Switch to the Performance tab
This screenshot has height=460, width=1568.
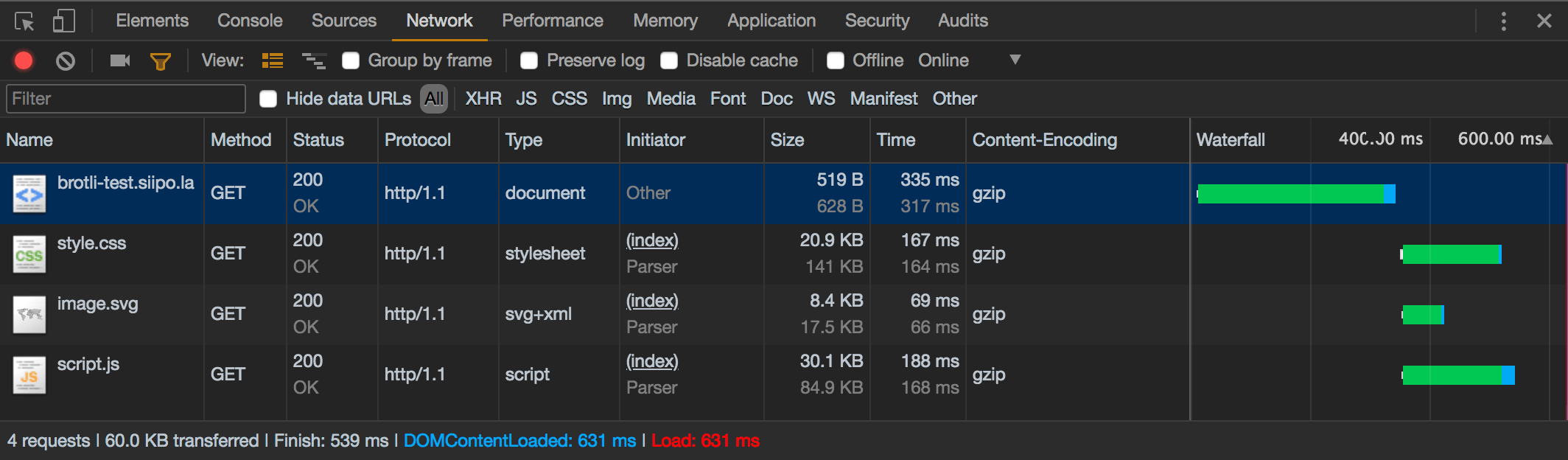click(552, 21)
